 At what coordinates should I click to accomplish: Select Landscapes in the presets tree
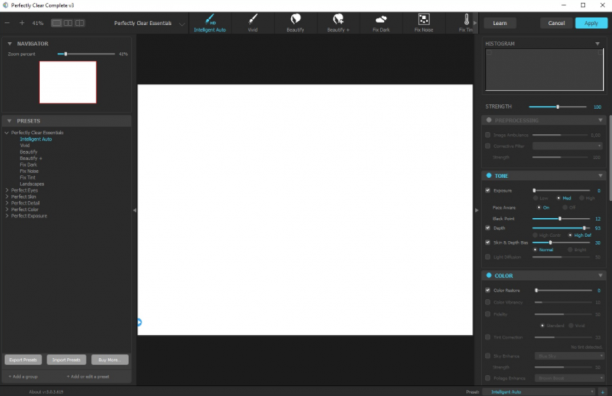tap(32, 184)
